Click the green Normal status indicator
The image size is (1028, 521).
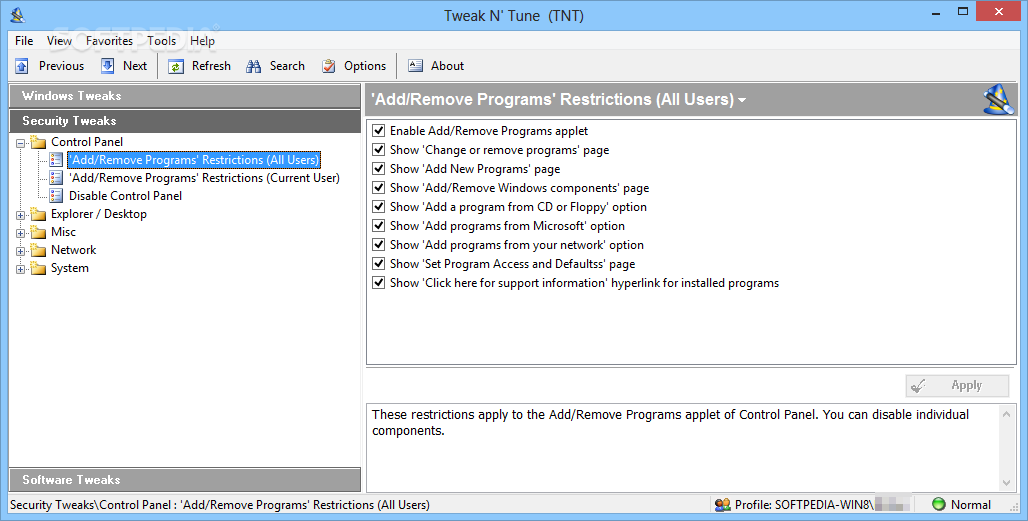pos(939,504)
